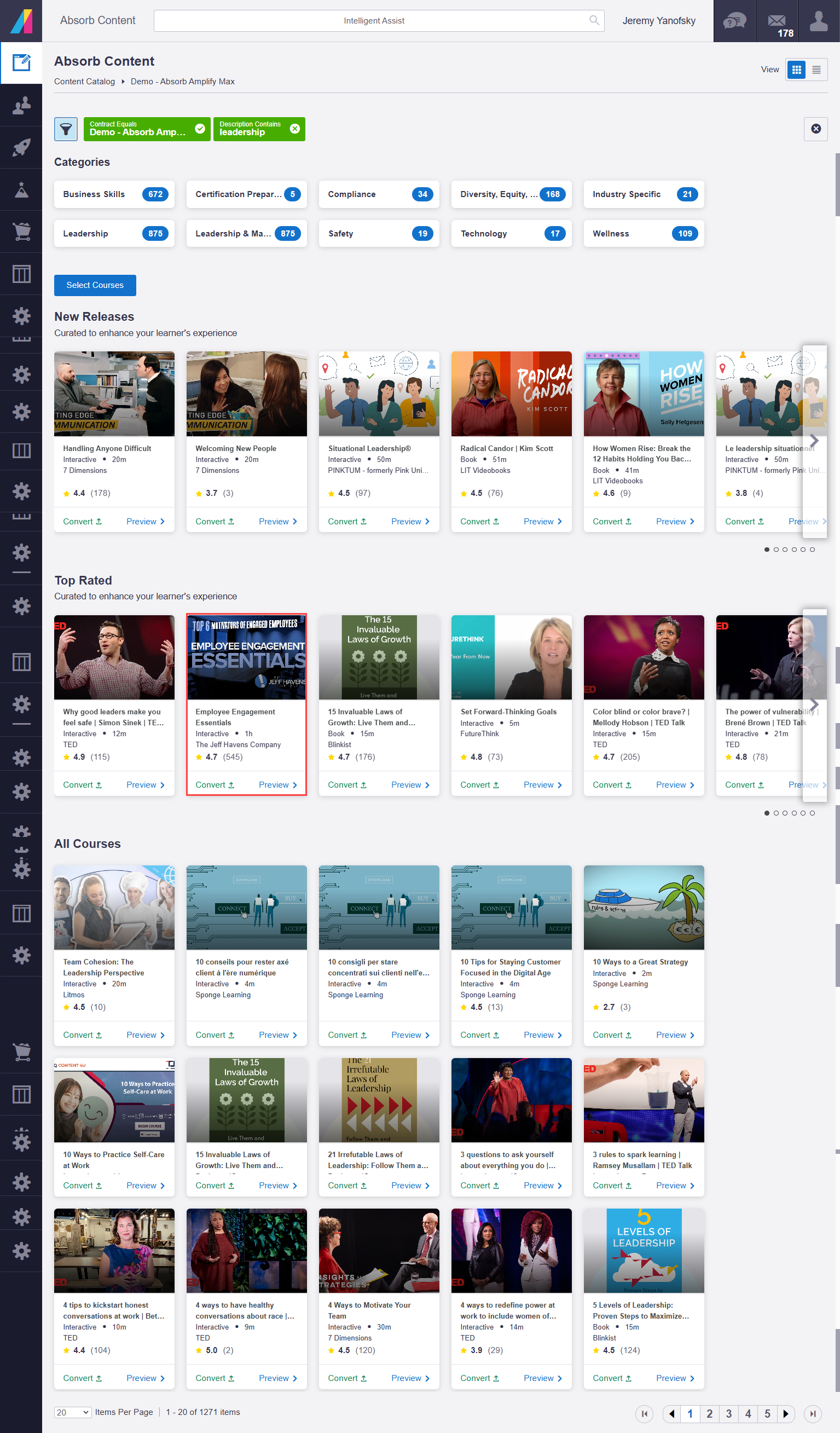Click the topmost shopping cart sidebar icon
This screenshot has height=1433, width=840.
(21, 232)
